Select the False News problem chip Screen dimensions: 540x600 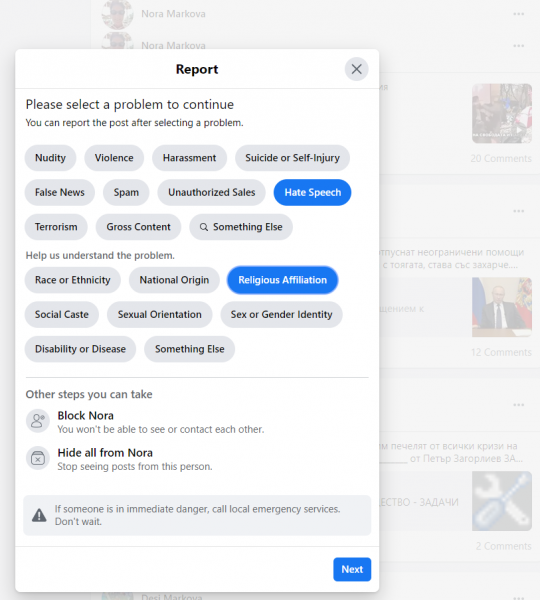point(60,192)
